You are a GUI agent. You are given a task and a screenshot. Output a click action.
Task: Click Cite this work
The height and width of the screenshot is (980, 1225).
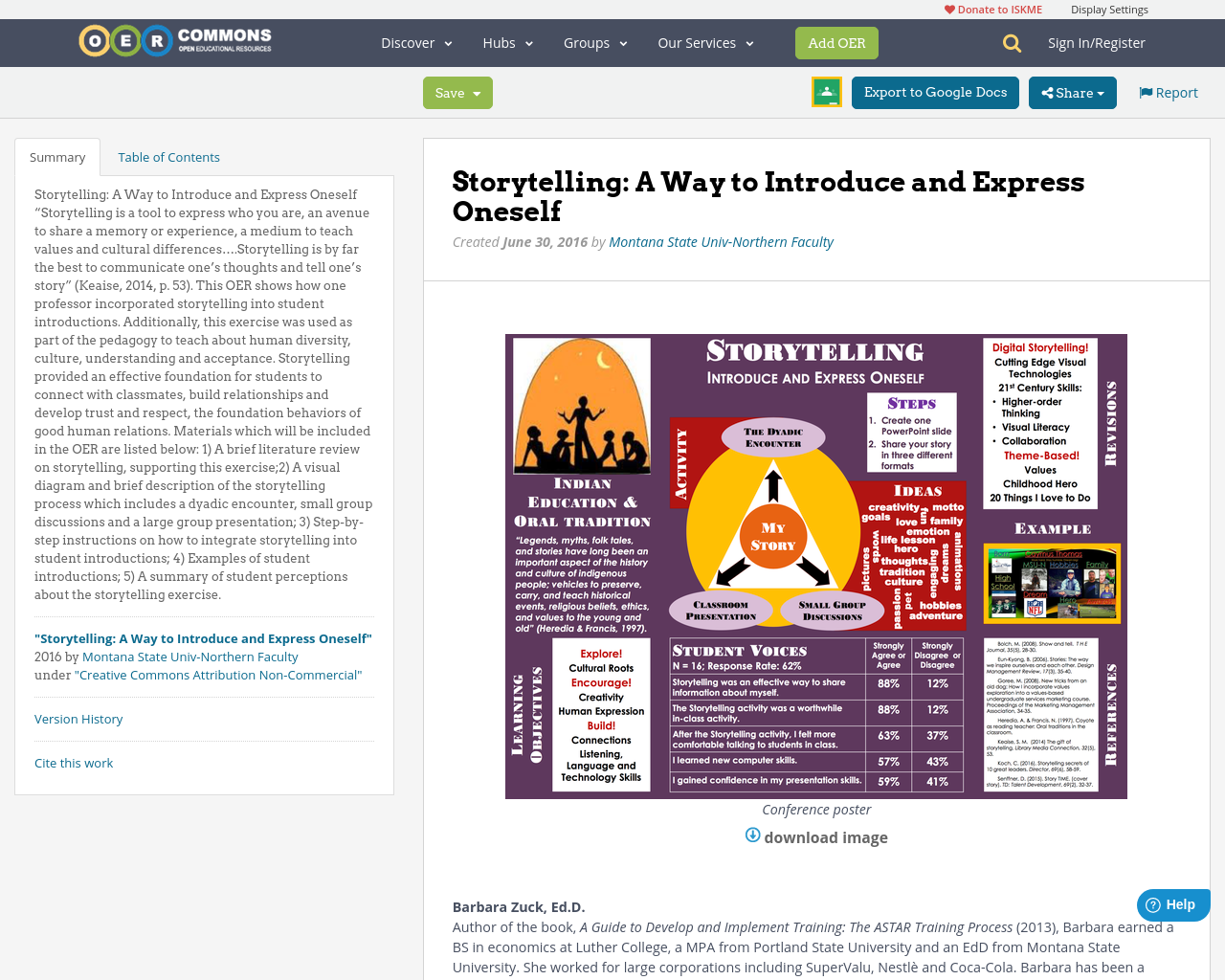74,762
